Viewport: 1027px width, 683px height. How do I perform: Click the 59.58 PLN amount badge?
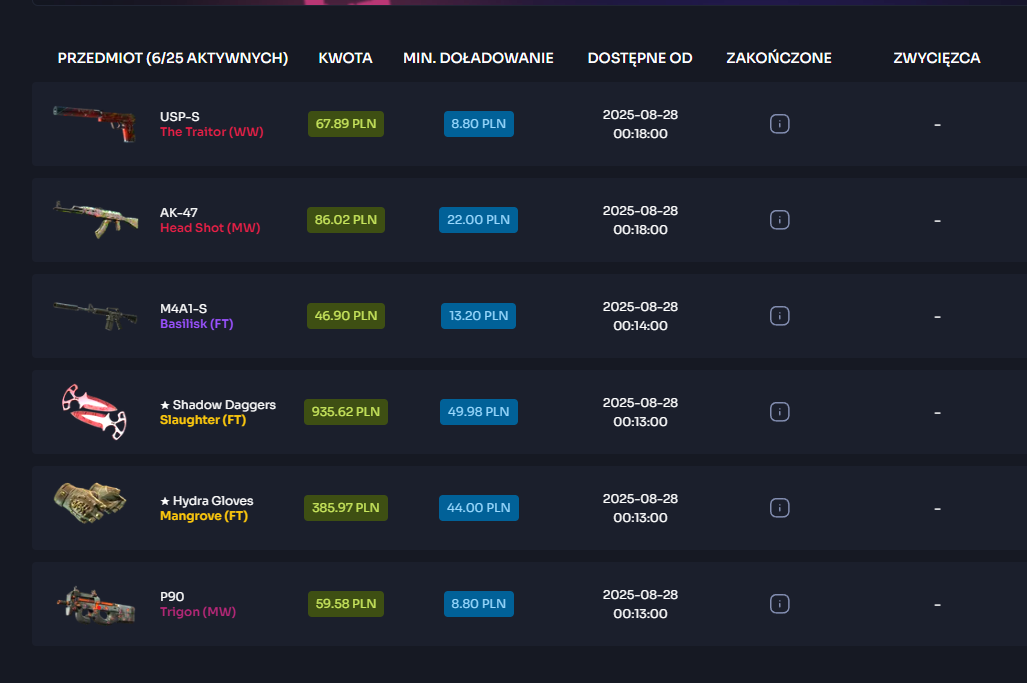pyautogui.click(x=346, y=604)
